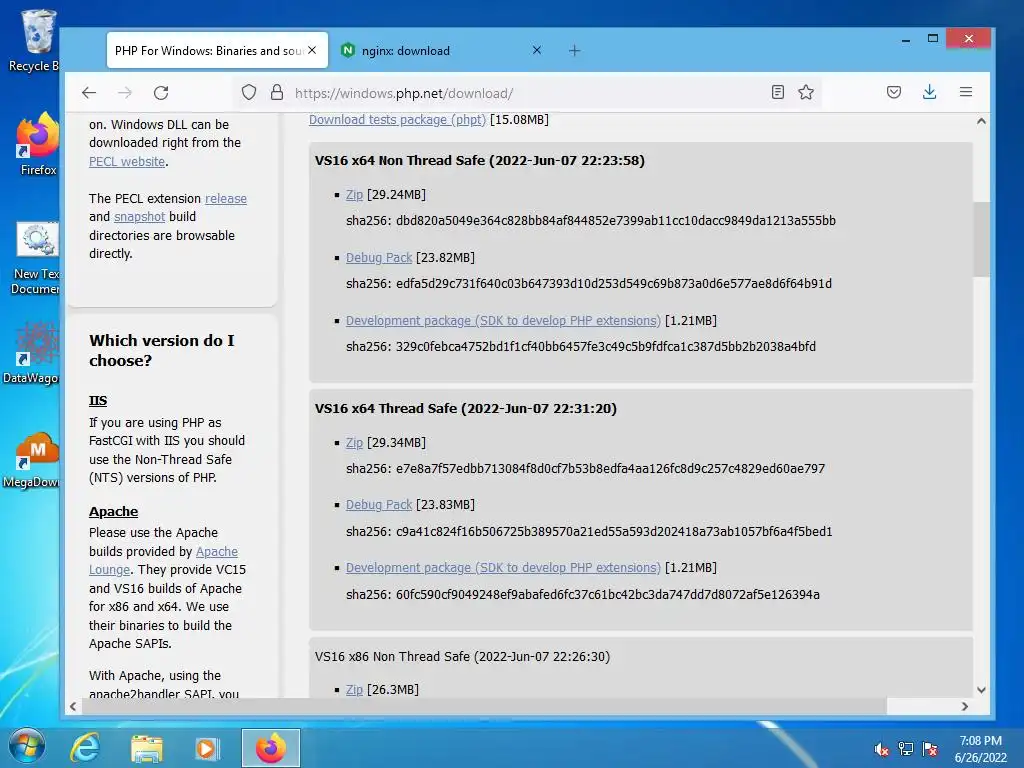Open a new tab
1024x768 pixels.
(574, 50)
